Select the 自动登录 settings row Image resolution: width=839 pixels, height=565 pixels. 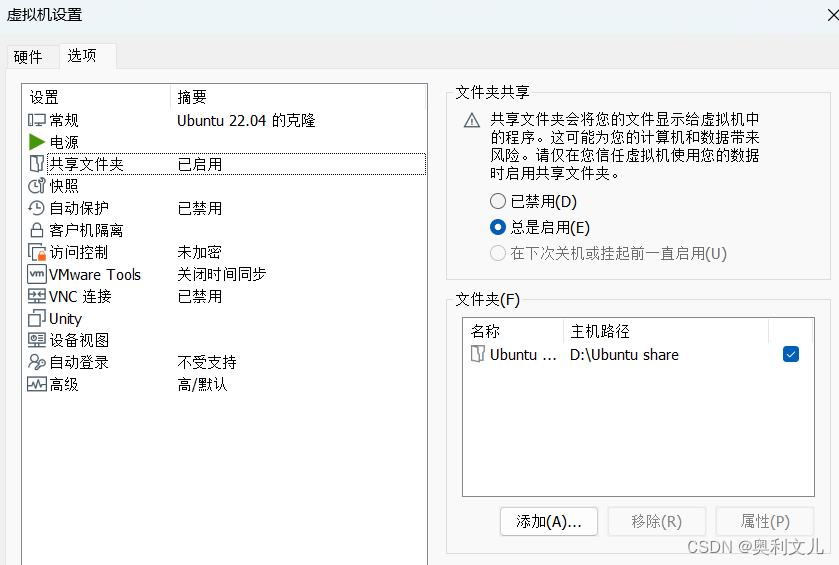(227, 362)
